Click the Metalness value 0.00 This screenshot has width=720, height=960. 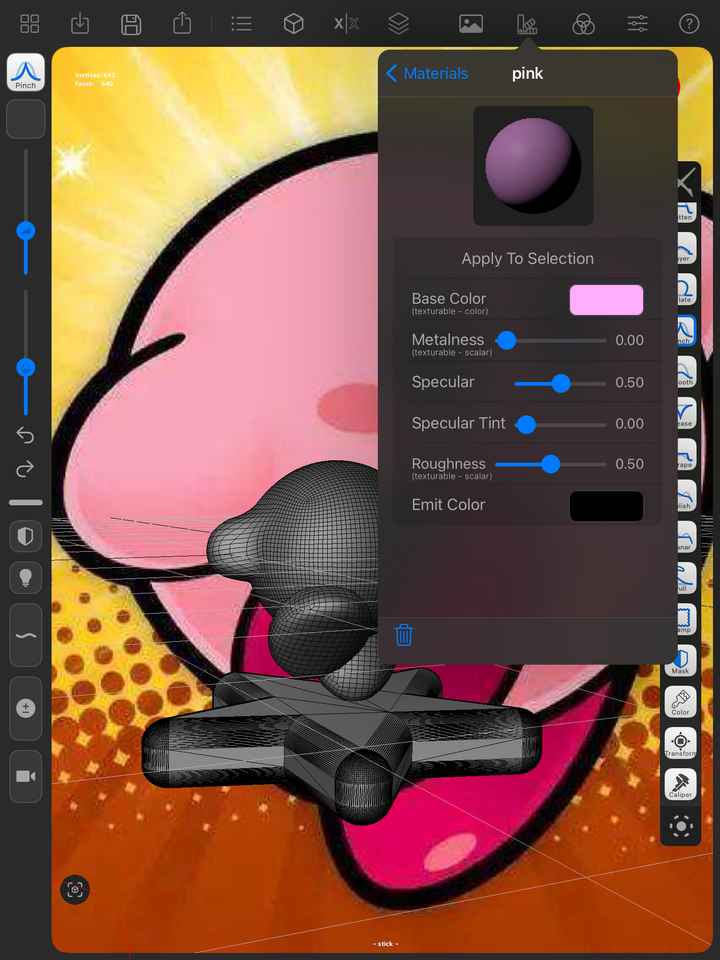(x=629, y=340)
